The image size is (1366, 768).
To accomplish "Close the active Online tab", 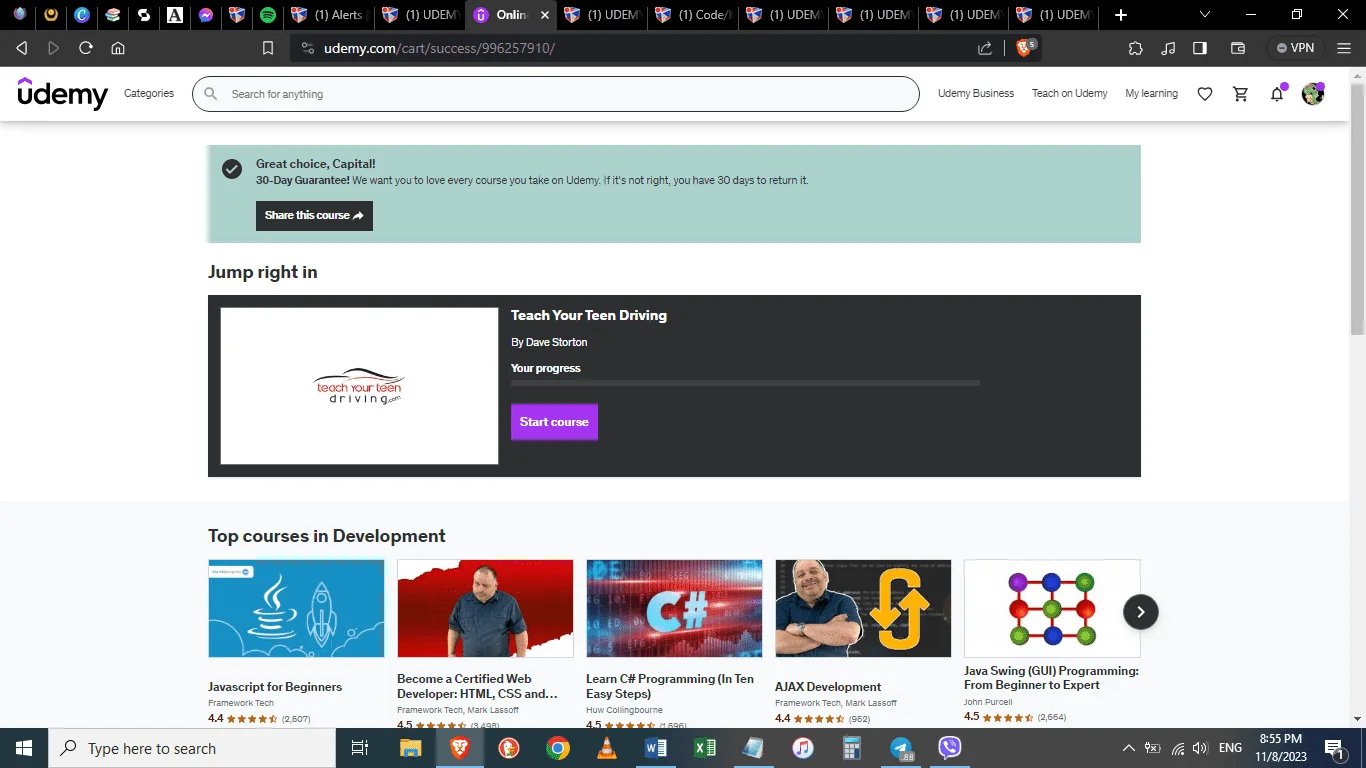I will pos(544,15).
